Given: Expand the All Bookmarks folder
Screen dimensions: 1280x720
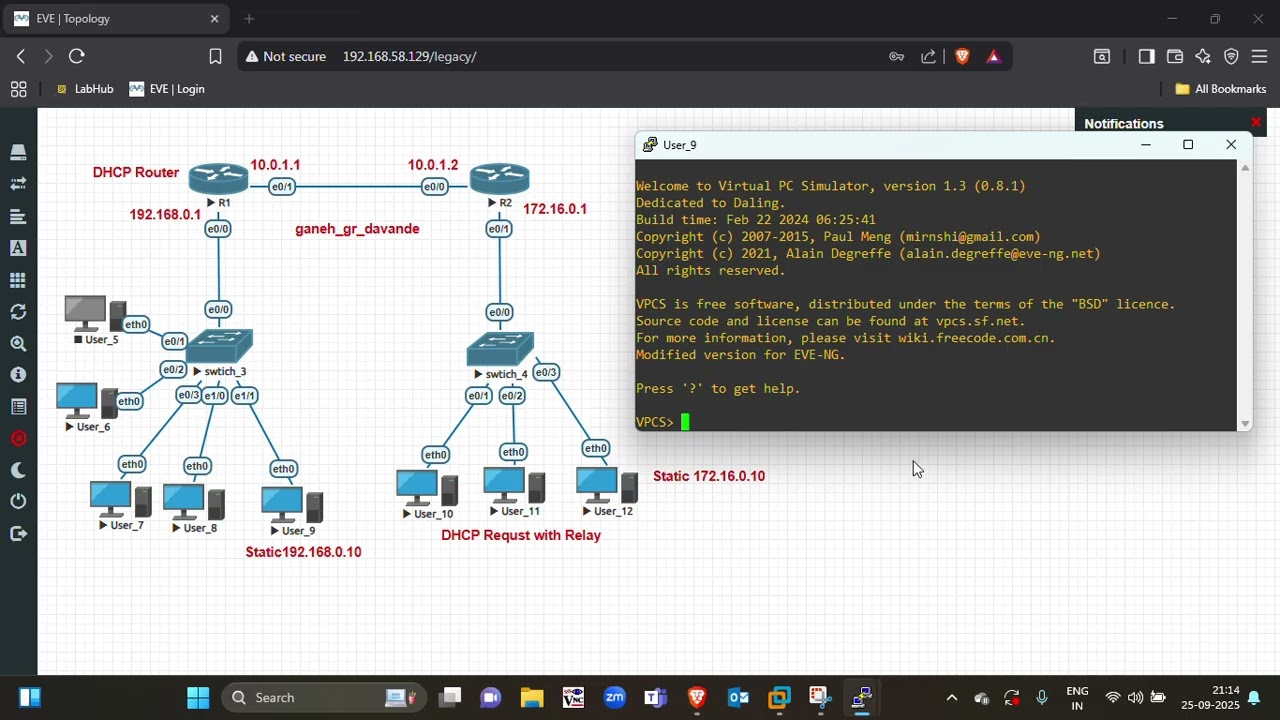Looking at the screenshot, I should click(1220, 89).
